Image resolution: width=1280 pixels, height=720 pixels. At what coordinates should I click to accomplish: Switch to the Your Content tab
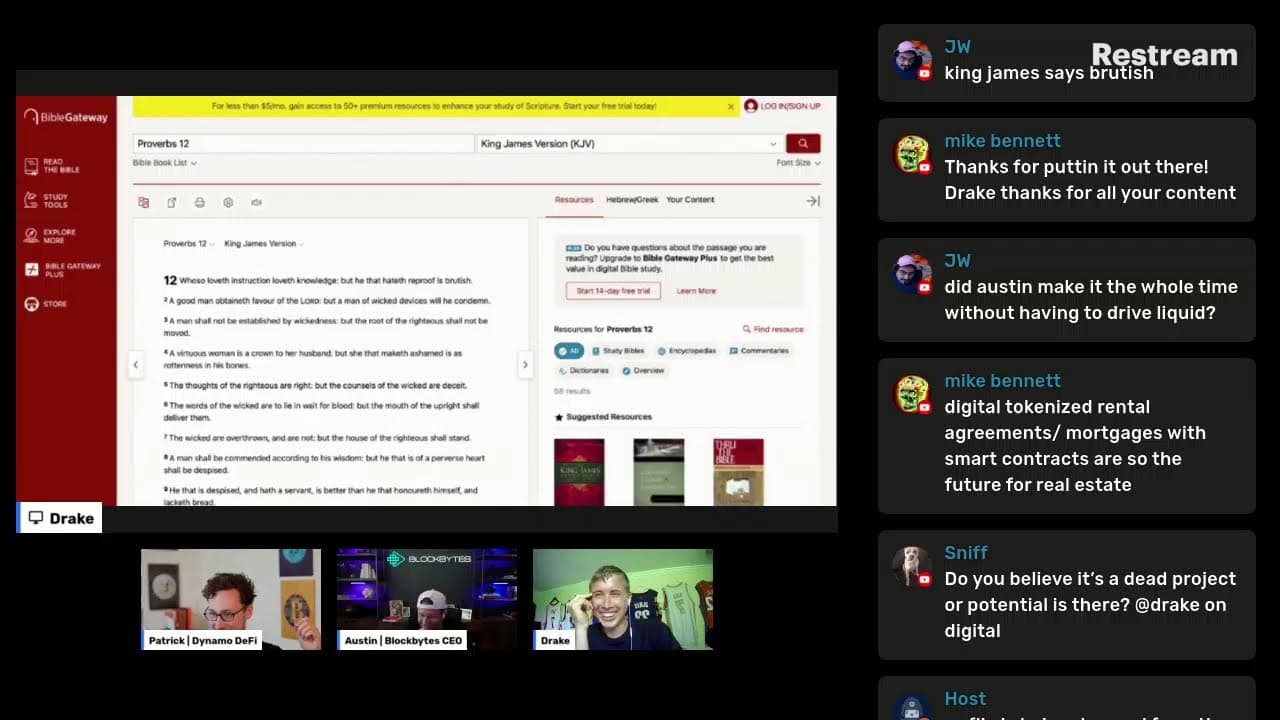click(x=690, y=200)
